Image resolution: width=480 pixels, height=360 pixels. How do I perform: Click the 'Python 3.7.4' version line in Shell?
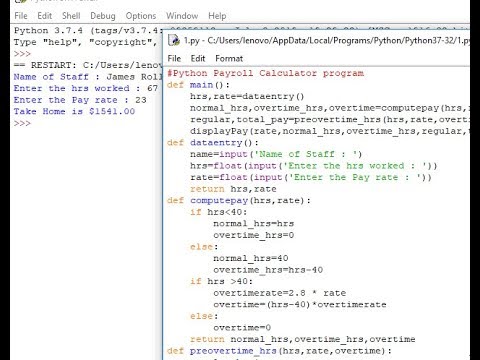click(88, 31)
